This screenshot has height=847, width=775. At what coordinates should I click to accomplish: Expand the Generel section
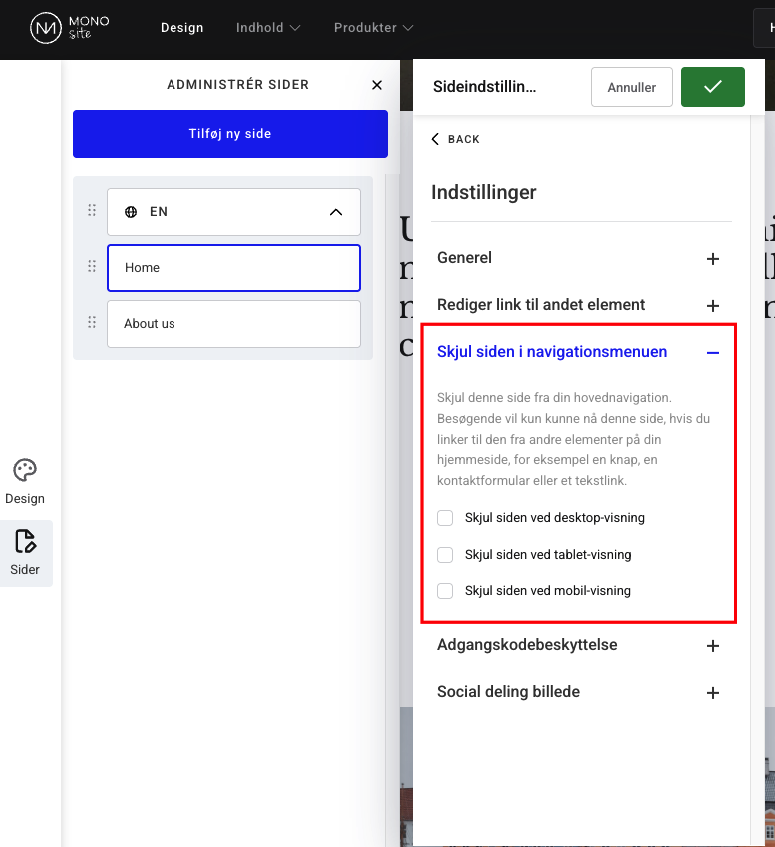pos(712,259)
